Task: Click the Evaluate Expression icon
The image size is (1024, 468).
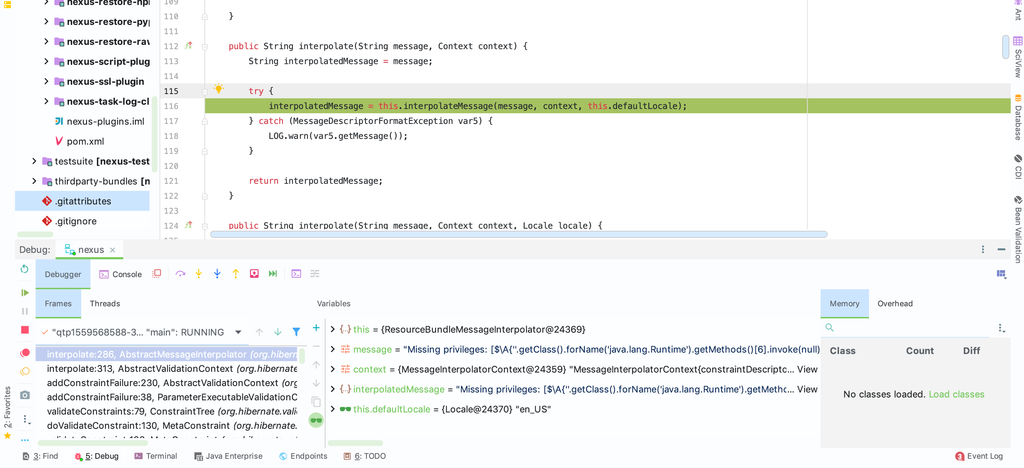Action: (x=296, y=274)
